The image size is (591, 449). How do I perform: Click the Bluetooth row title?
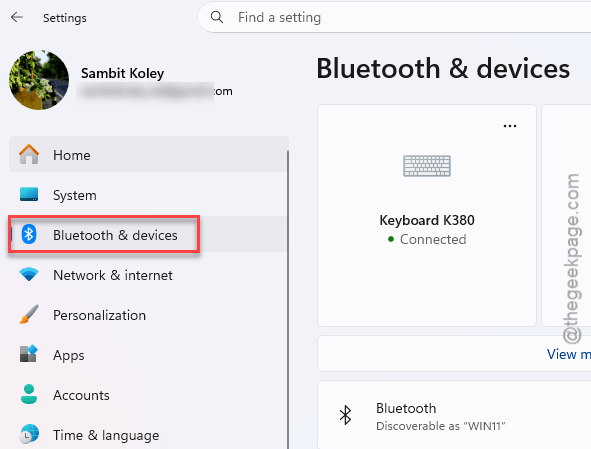(406, 408)
